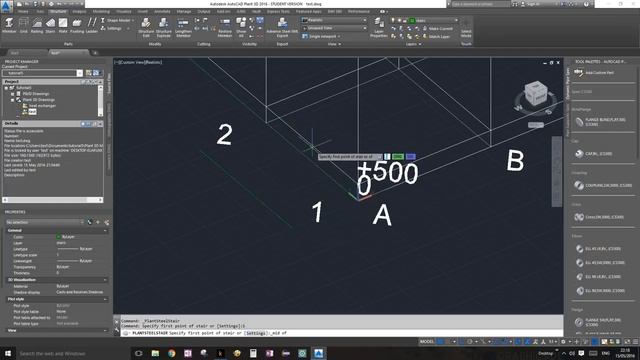640x360 pixels.
Task: Open the Structure Explode tool
Action: click(164, 27)
